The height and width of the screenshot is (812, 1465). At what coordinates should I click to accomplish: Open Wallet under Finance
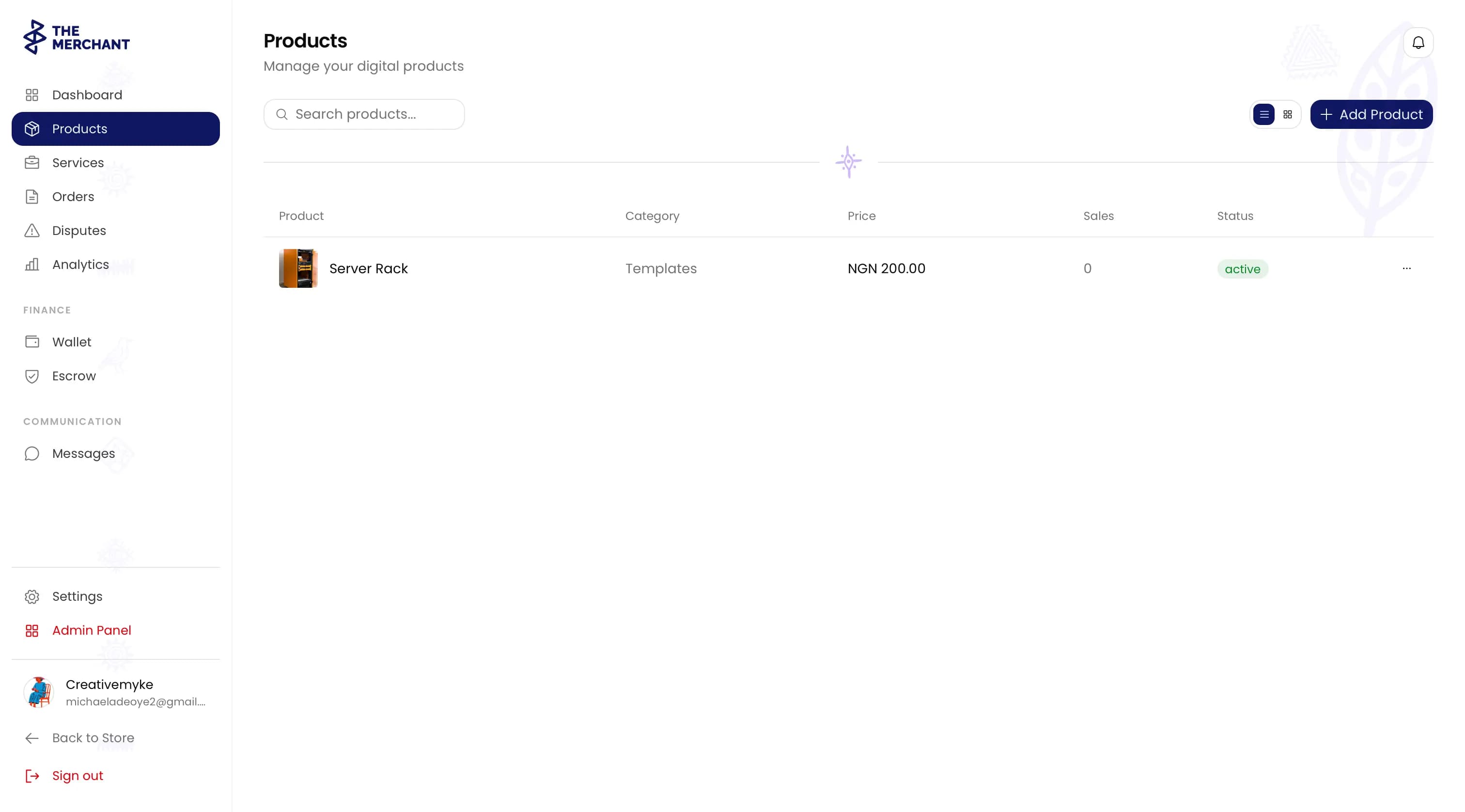72,342
